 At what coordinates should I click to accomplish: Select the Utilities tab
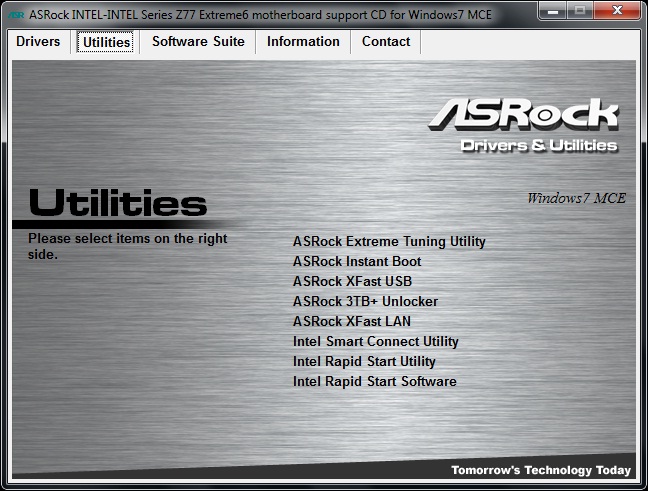point(105,42)
